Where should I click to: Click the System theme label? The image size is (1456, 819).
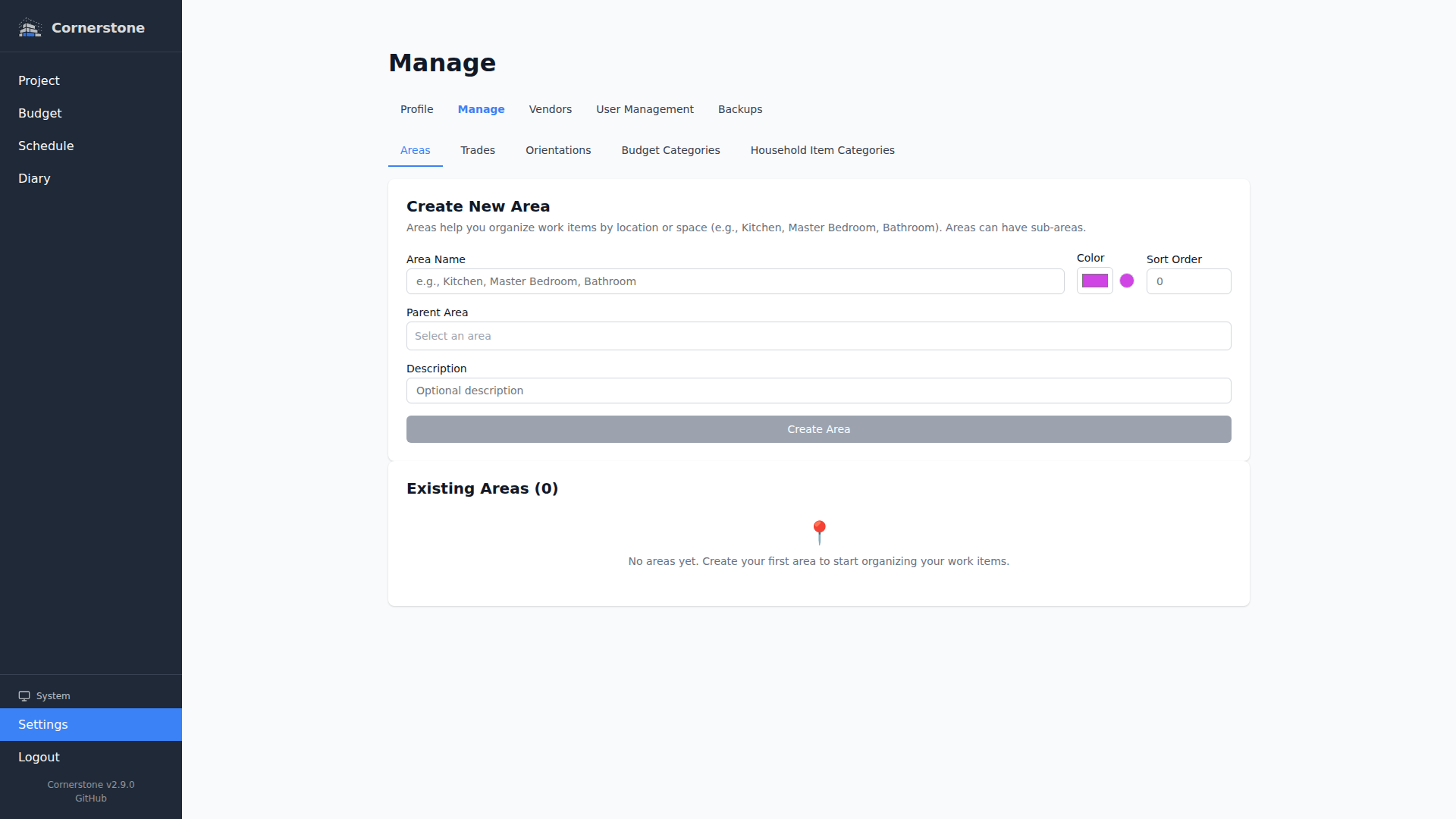53,696
